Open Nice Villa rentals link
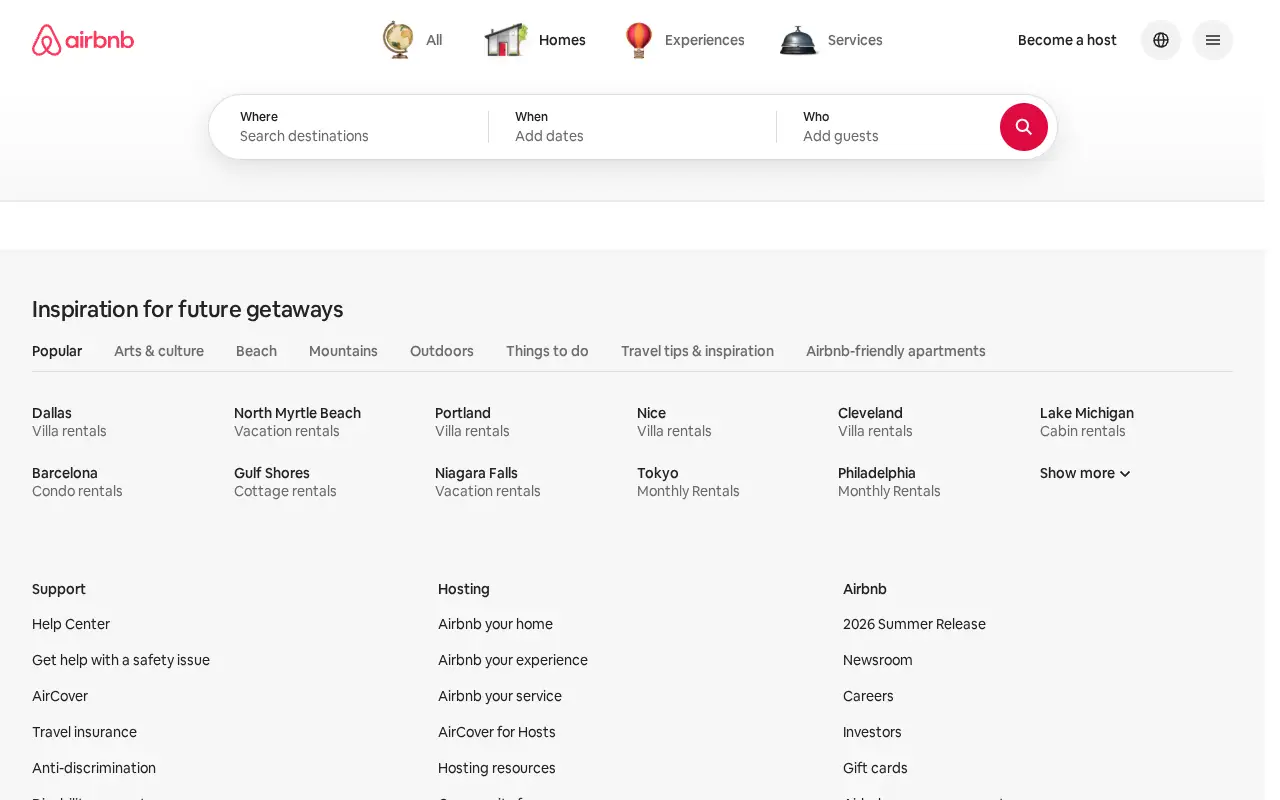Screen dimensions: 1280x800 pos(674,422)
